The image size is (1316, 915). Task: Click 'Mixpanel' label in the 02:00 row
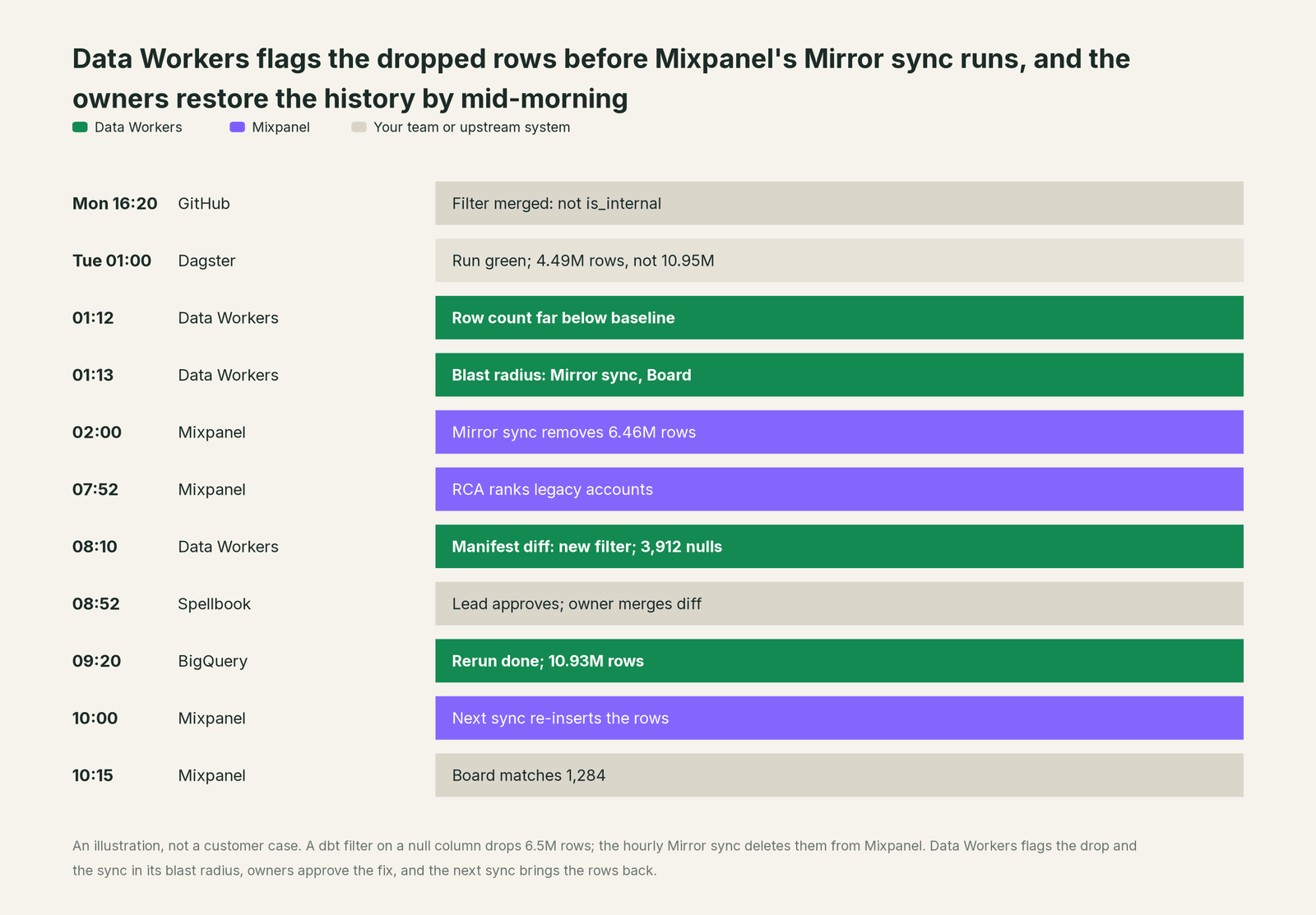pyautogui.click(x=211, y=432)
